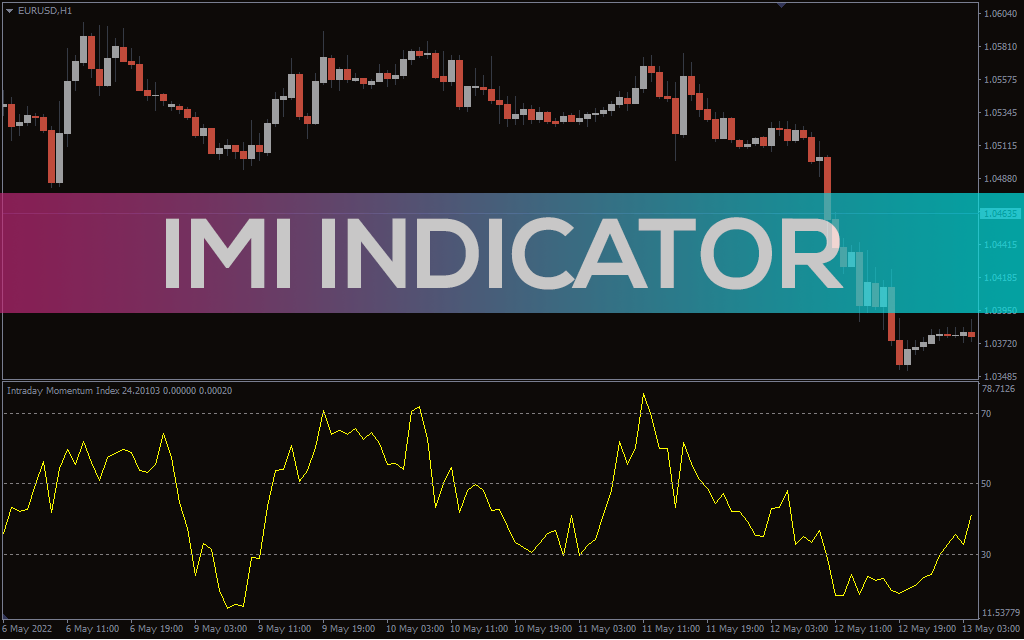Click the 9 May 03:00 time label

click(x=221, y=629)
